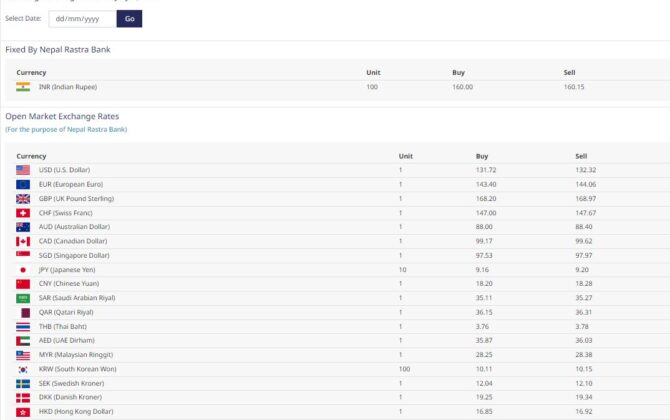This screenshot has width=670, height=420.
Task: Select the HKD (Hong Kong Dollar) row
Action: [75, 411]
